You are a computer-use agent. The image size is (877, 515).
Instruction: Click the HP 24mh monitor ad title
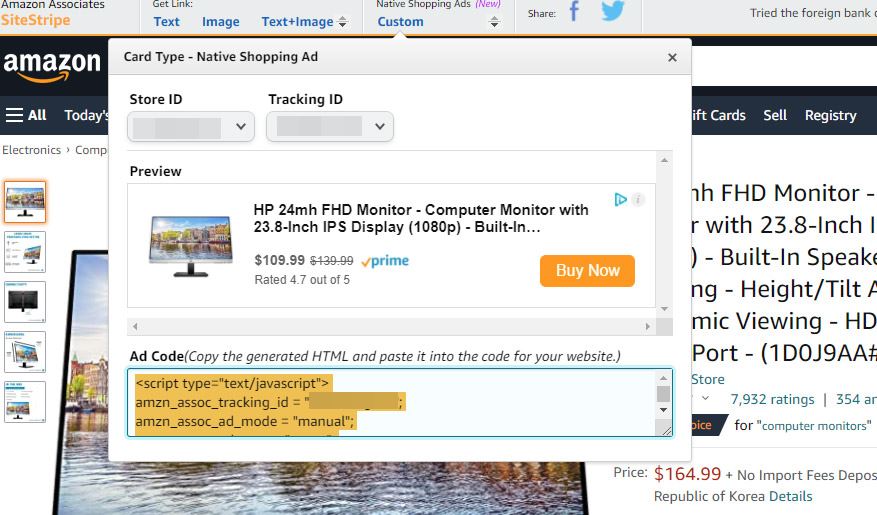[421, 218]
